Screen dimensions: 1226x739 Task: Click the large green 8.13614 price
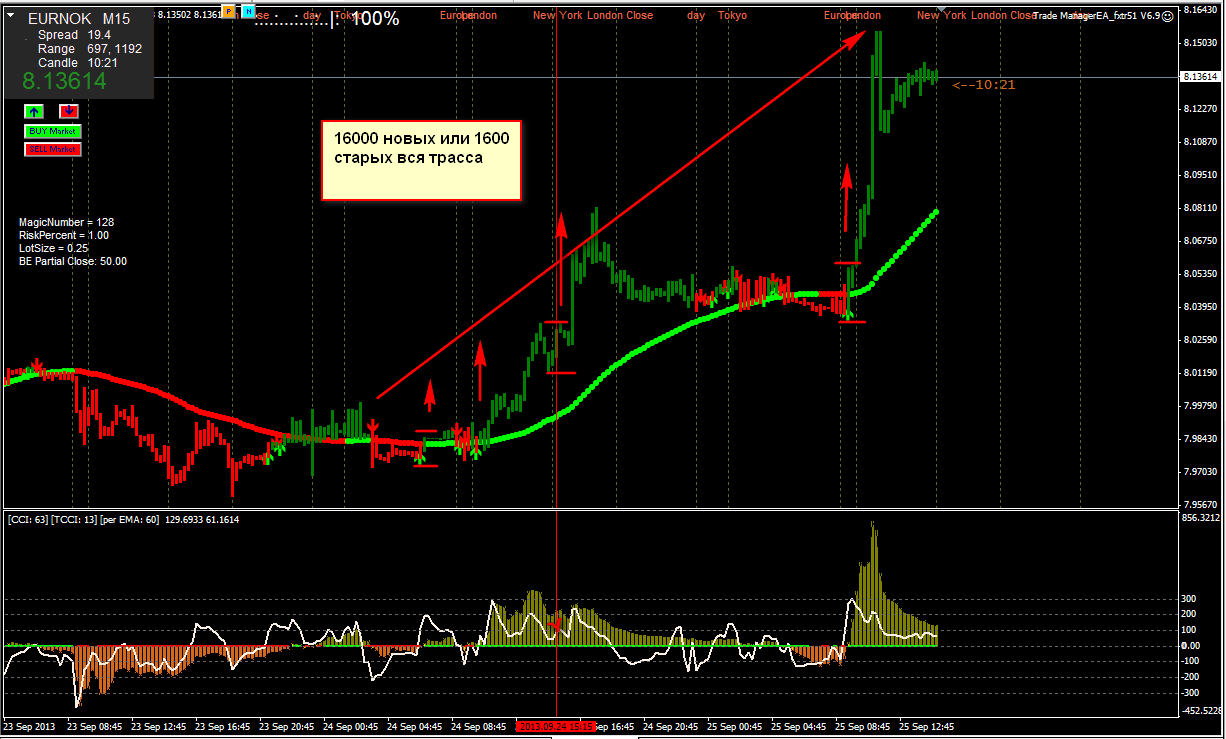pos(65,82)
